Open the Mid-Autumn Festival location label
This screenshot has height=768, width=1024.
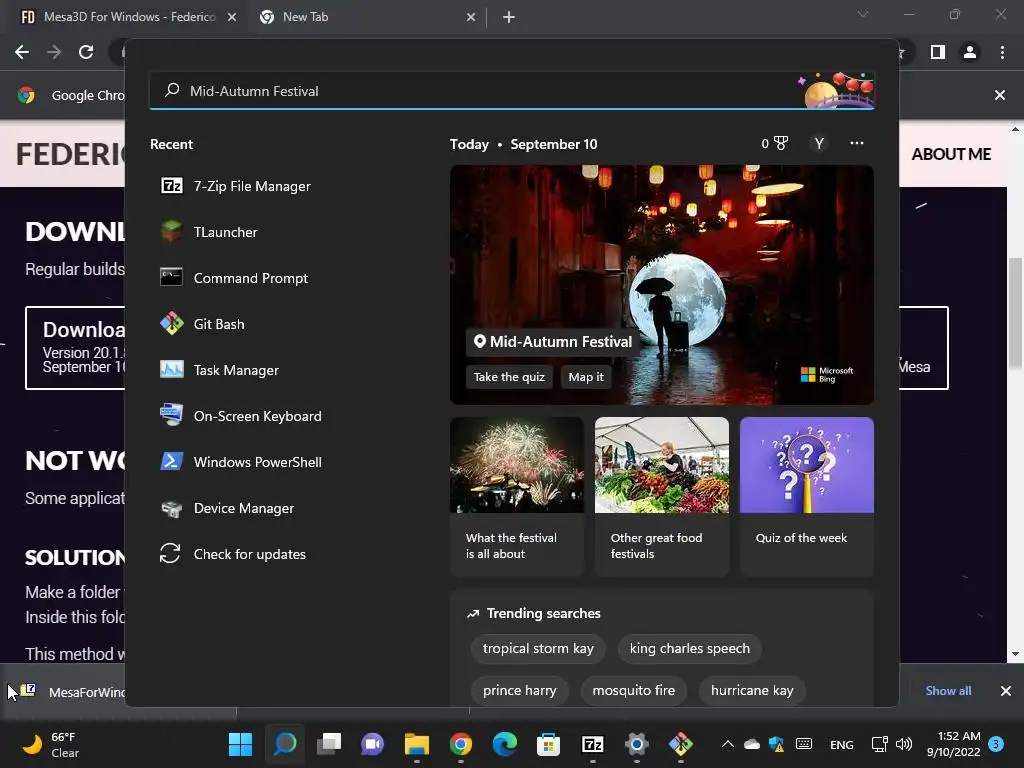pos(552,342)
